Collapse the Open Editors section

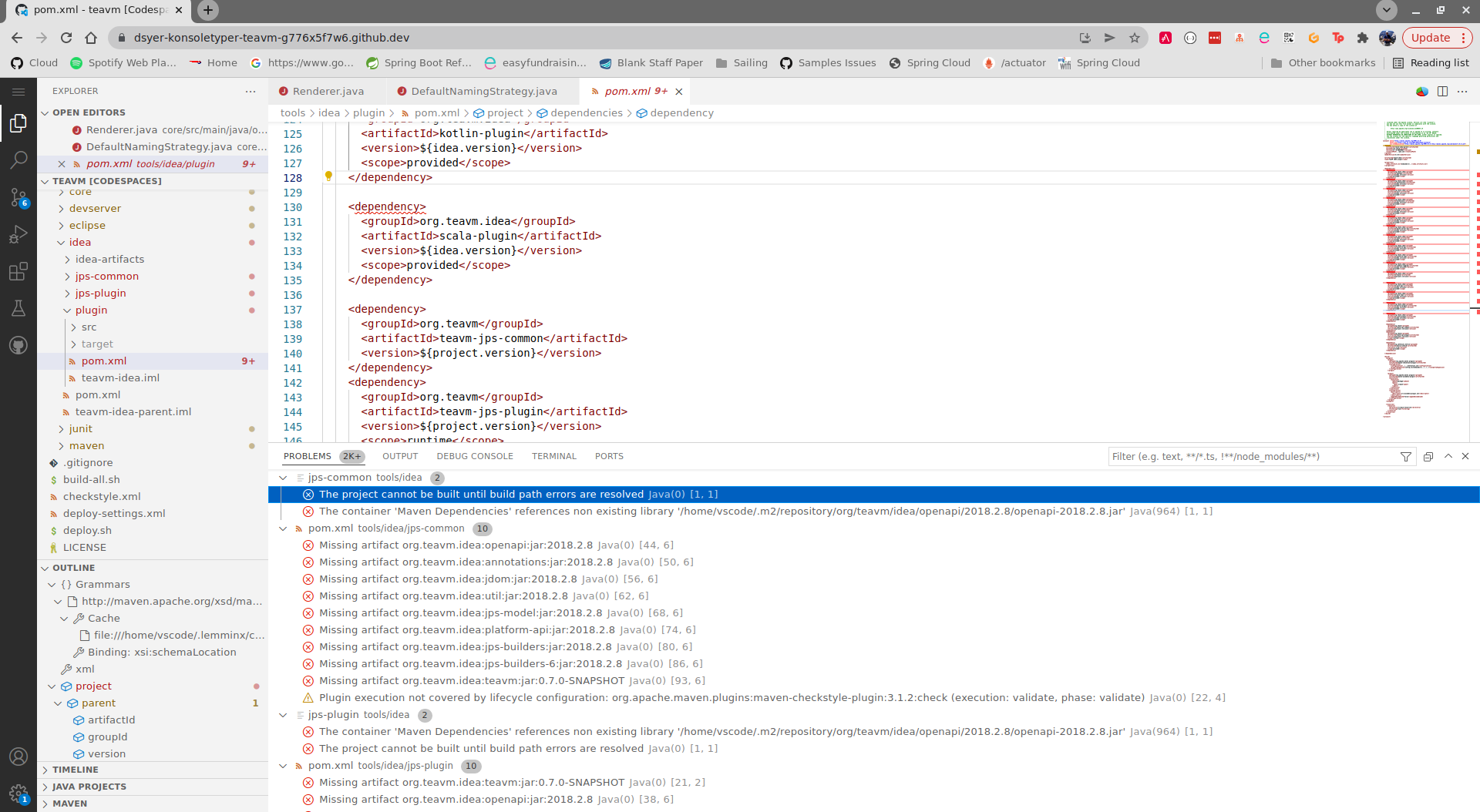tap(45, 112)
